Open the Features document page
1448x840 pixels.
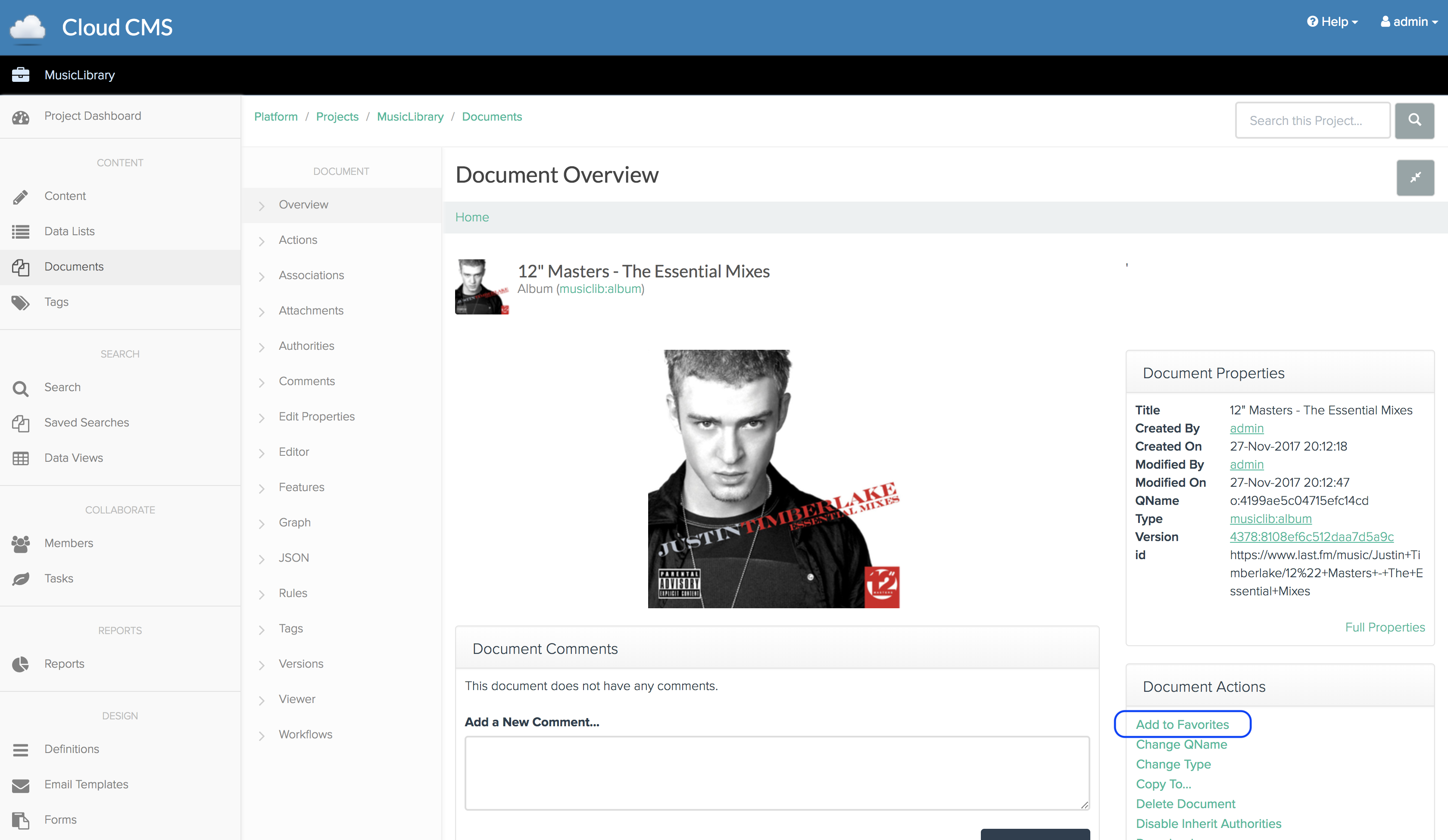[x=302, y=487]
